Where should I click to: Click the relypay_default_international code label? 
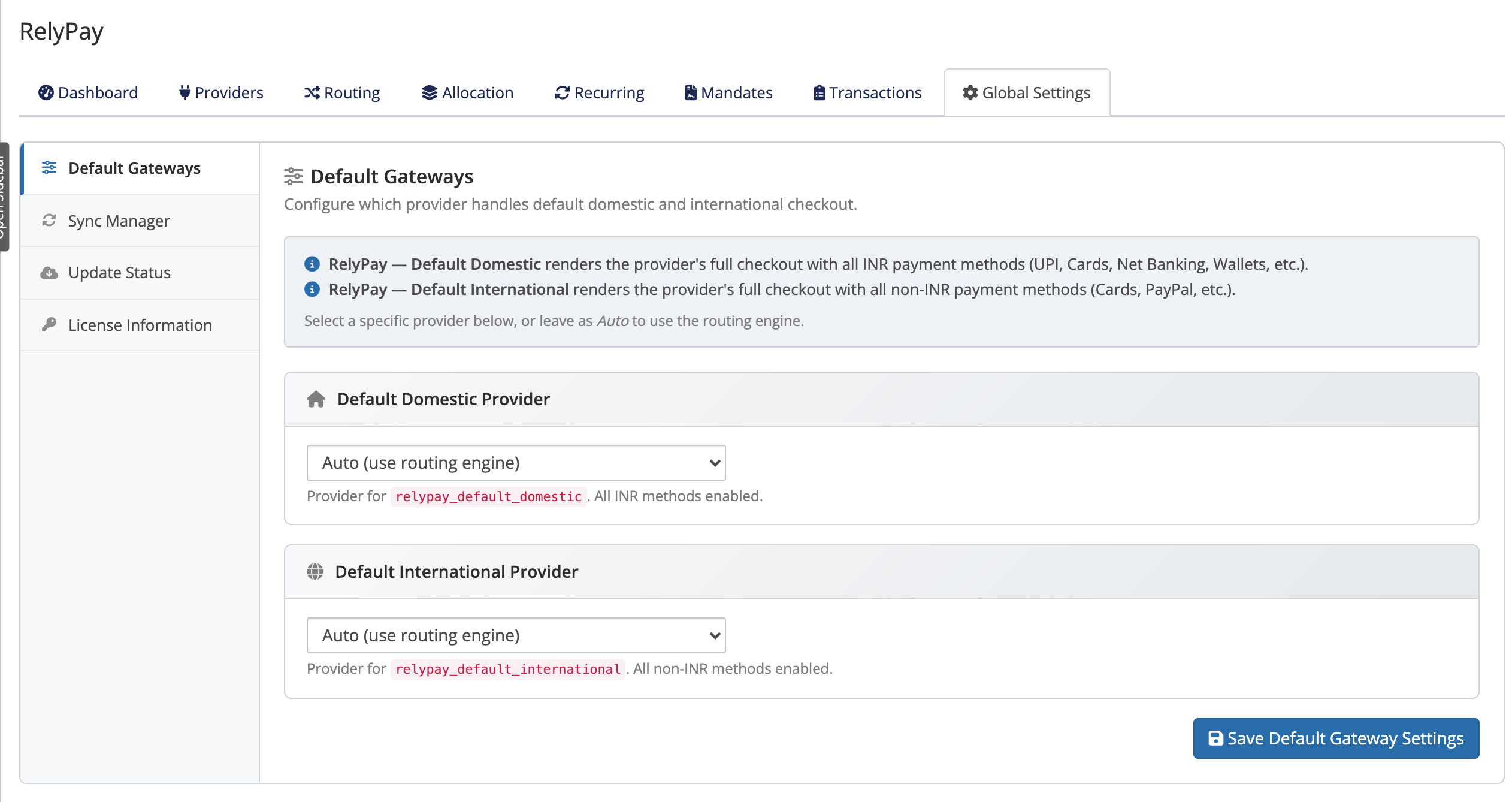click(508, 669)
